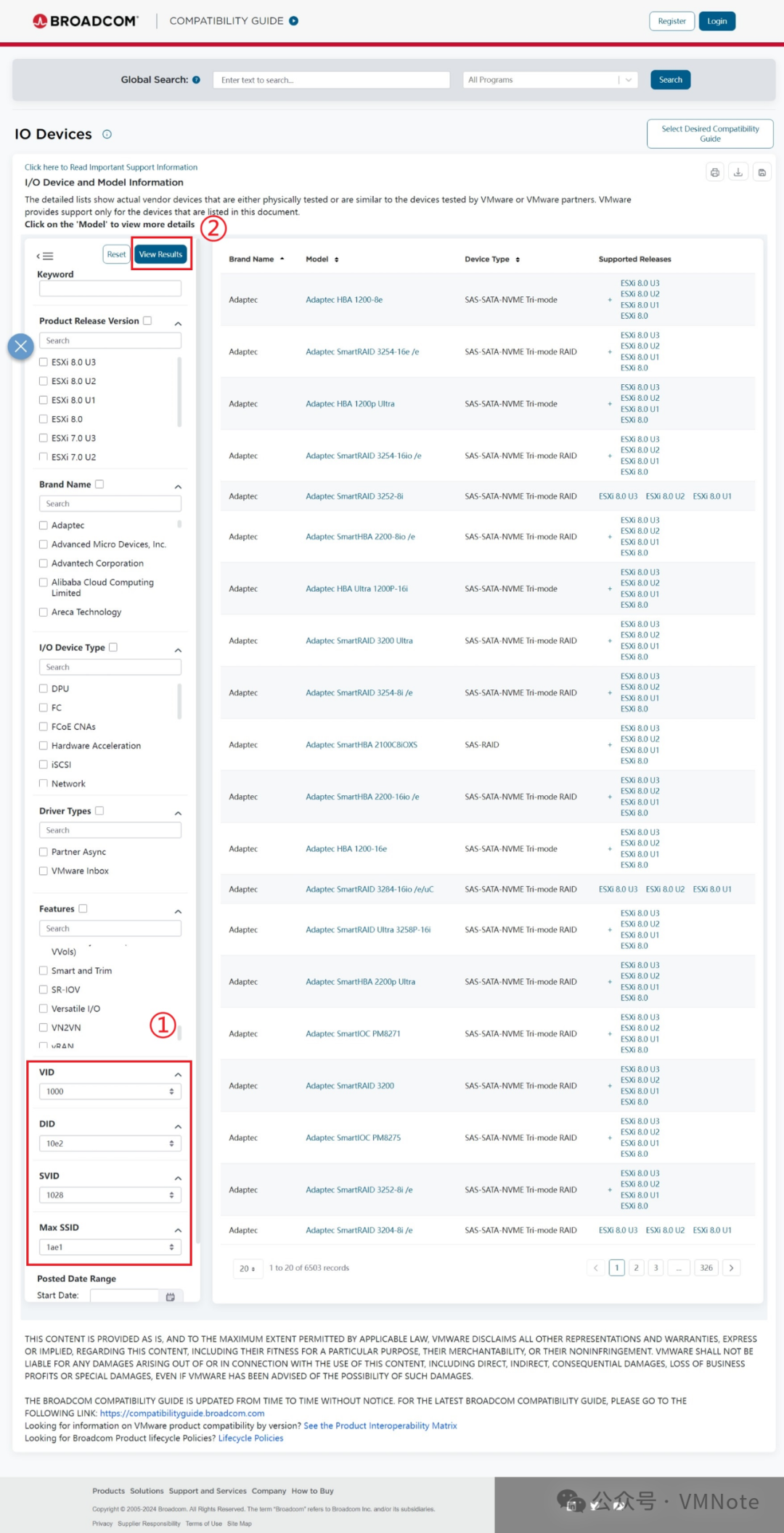
Task: Click the IO Devices info icon
Action: 107,134
